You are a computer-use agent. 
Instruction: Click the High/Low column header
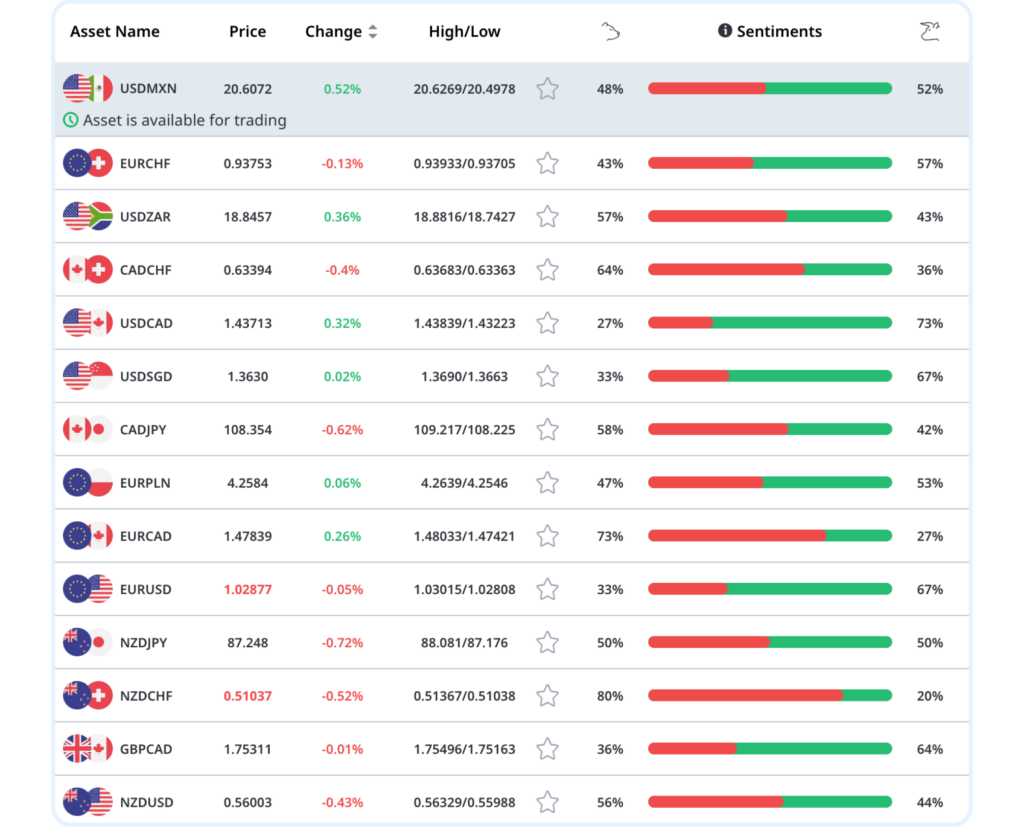coord(464,31)
